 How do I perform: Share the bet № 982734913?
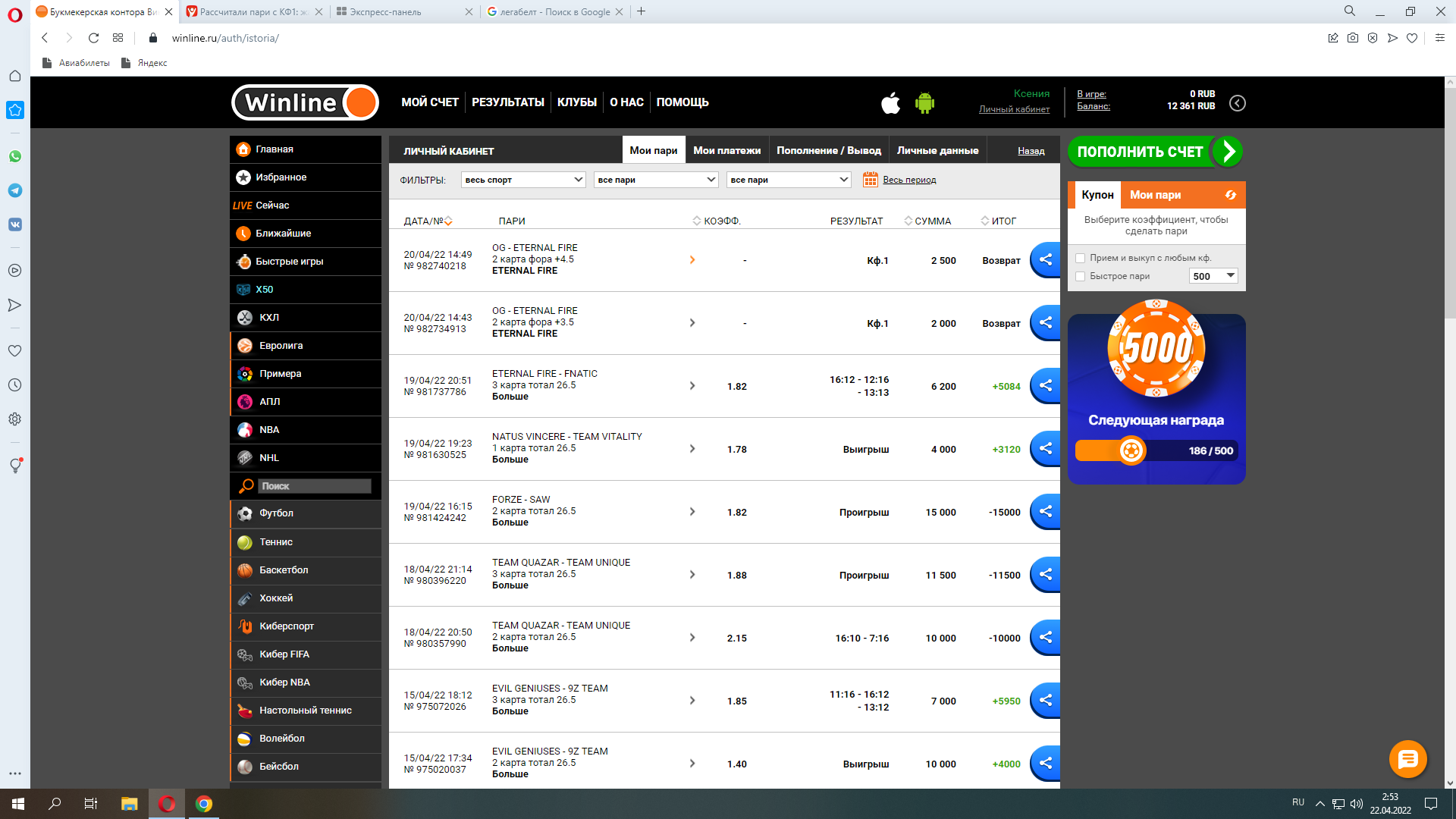pos(1045,323)
